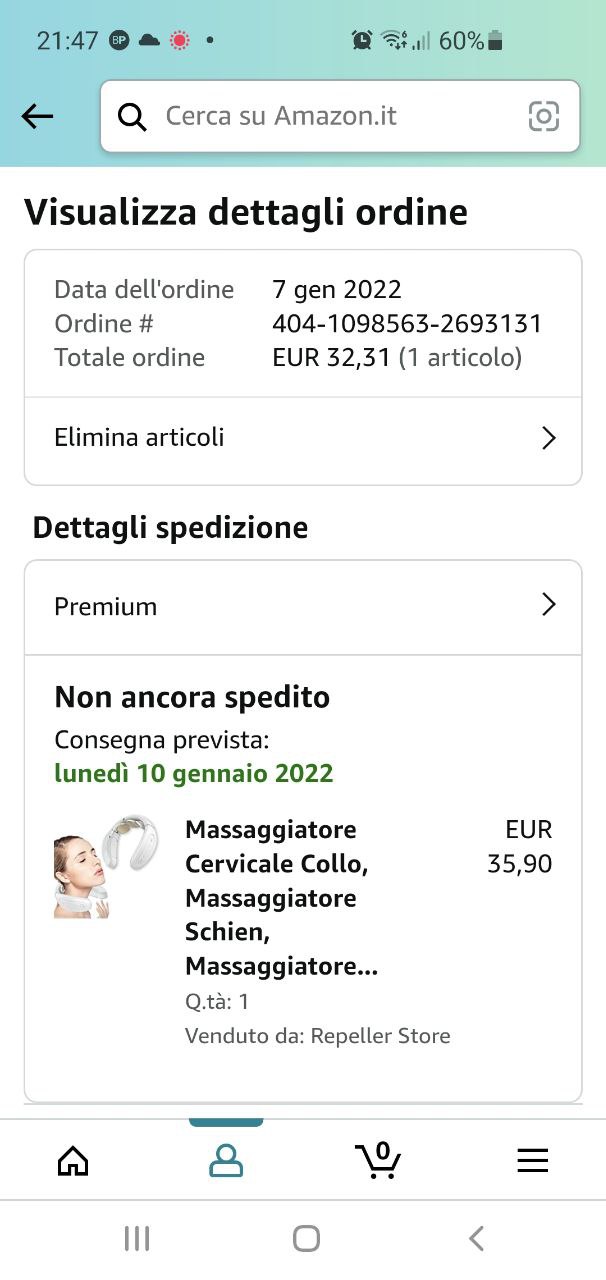Open the hamburger menu icon
Image resolution: width=606 pixels, height=1280 pixels.
click(532, 1160)
